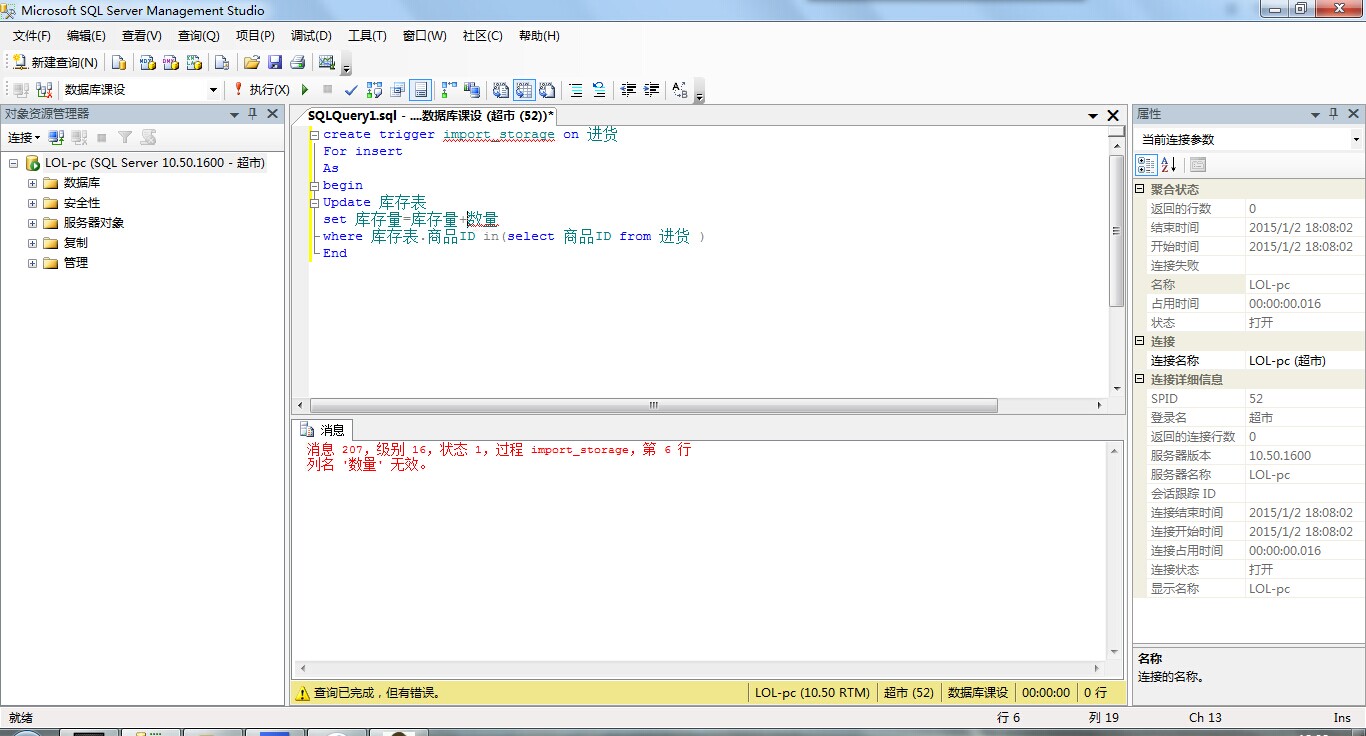Viewport: 1366px width, 736px height.
Task: Open the 连接 dropdown in Object Explorer
Action: pyautogui.click(x=24, y=137)
